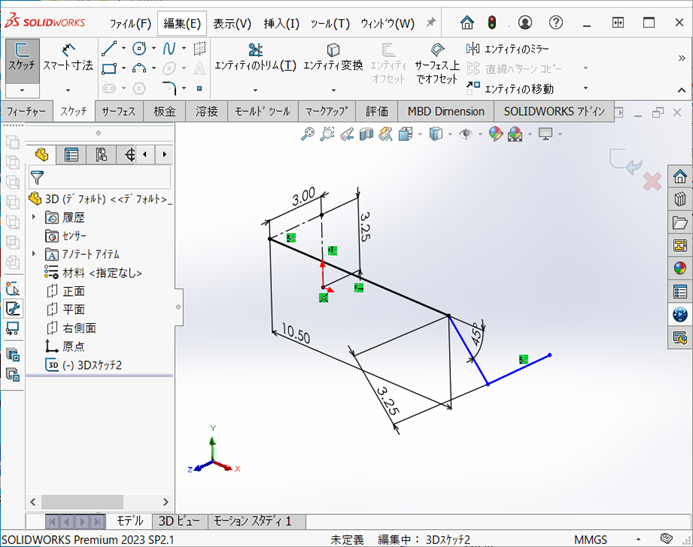Toggle the Sketch button
The height and width of the screenshot is (547, 693).
click(21, 56)
